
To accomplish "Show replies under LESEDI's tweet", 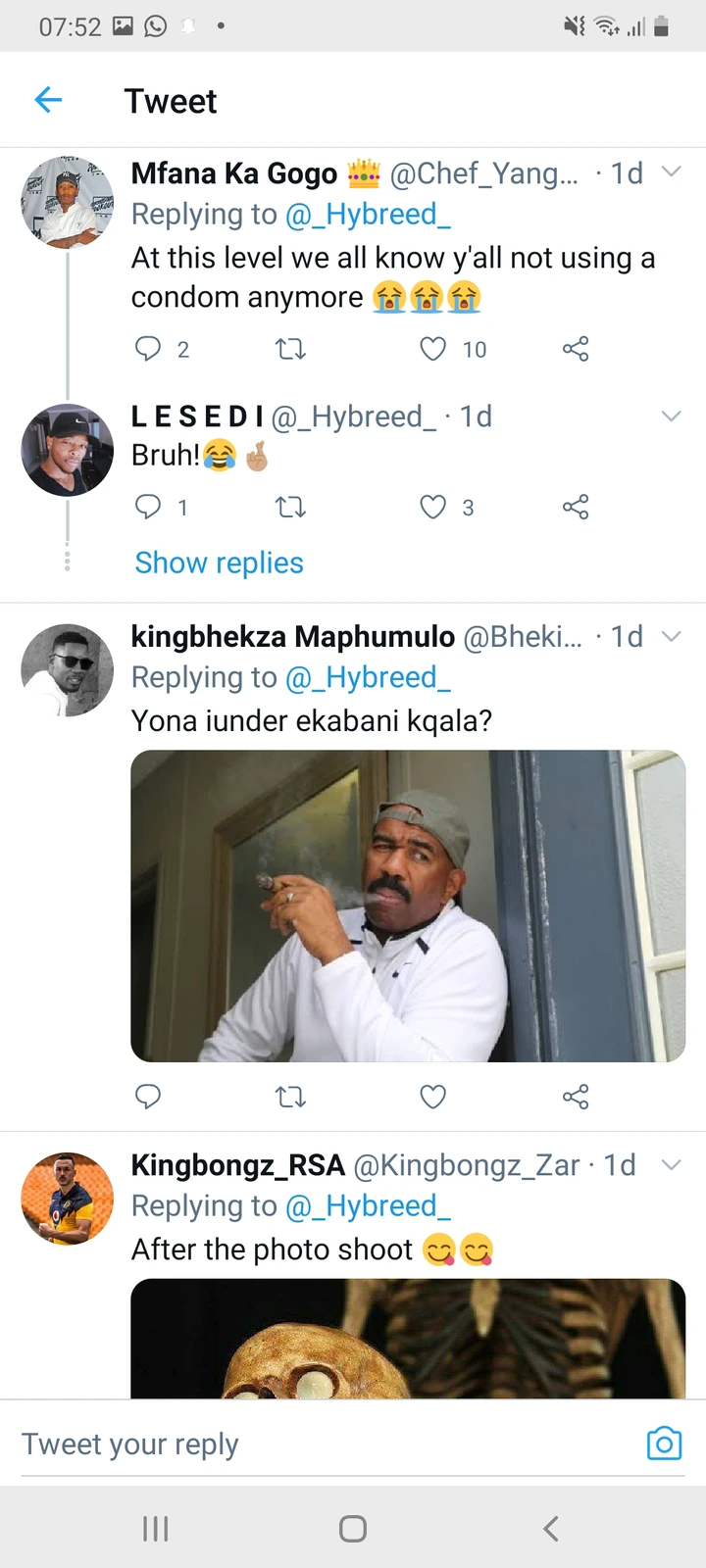I will [x=219, y=563].
